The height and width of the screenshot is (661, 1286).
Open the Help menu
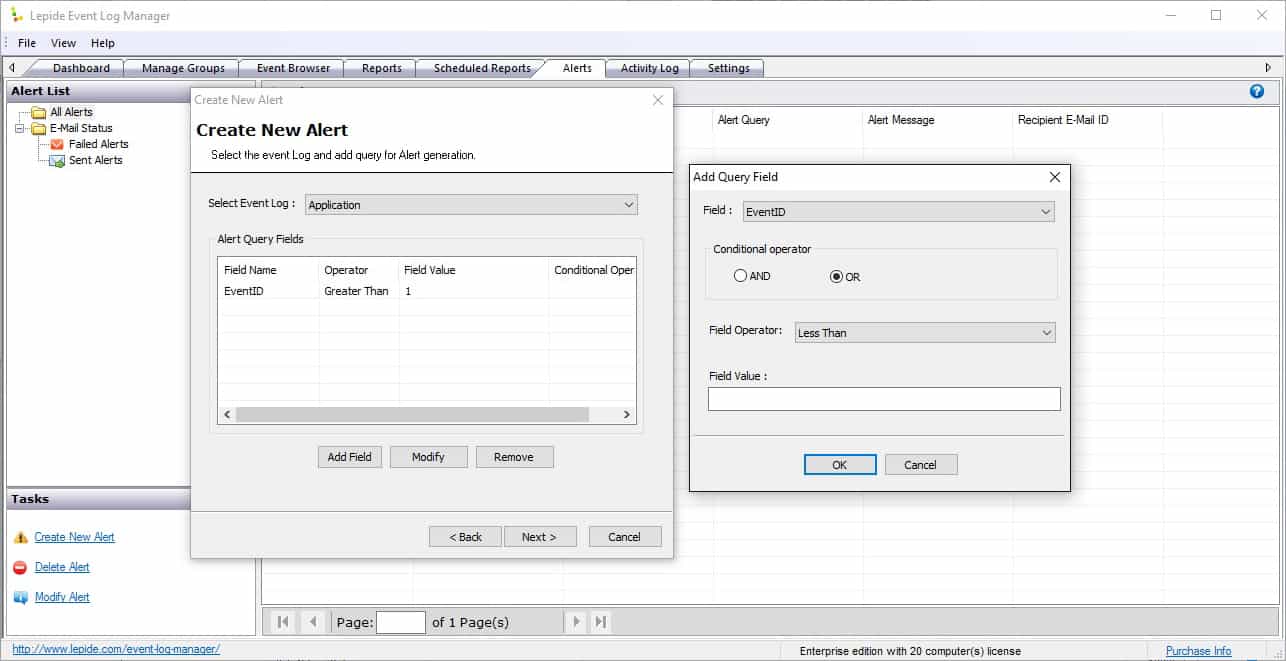(103, 43)
